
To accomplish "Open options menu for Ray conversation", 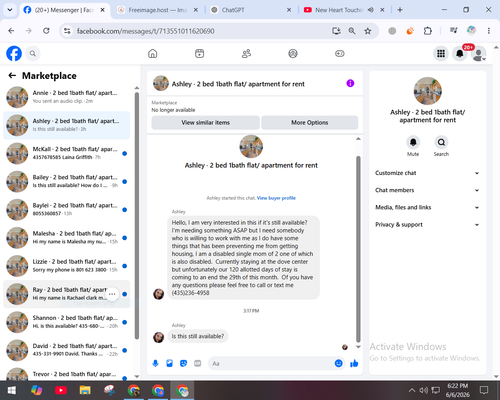I will pyautogui.click(x=112, y=294).
